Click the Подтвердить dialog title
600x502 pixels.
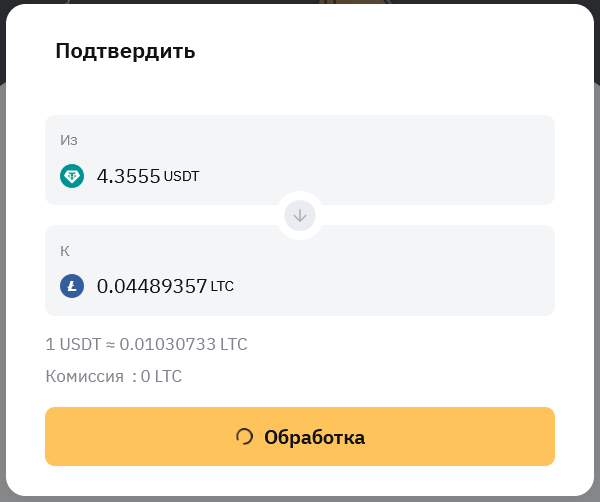point(125,51)
